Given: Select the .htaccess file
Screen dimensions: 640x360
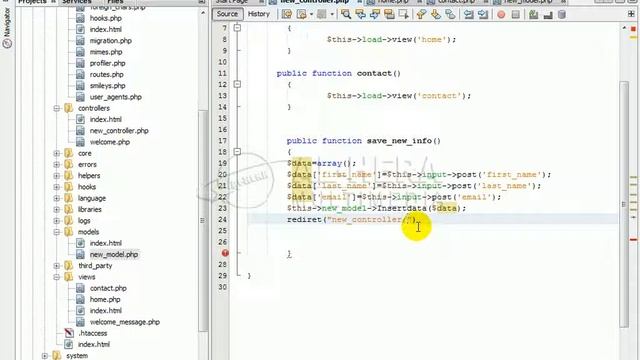Looking at the screenshot, I should 93,333.
